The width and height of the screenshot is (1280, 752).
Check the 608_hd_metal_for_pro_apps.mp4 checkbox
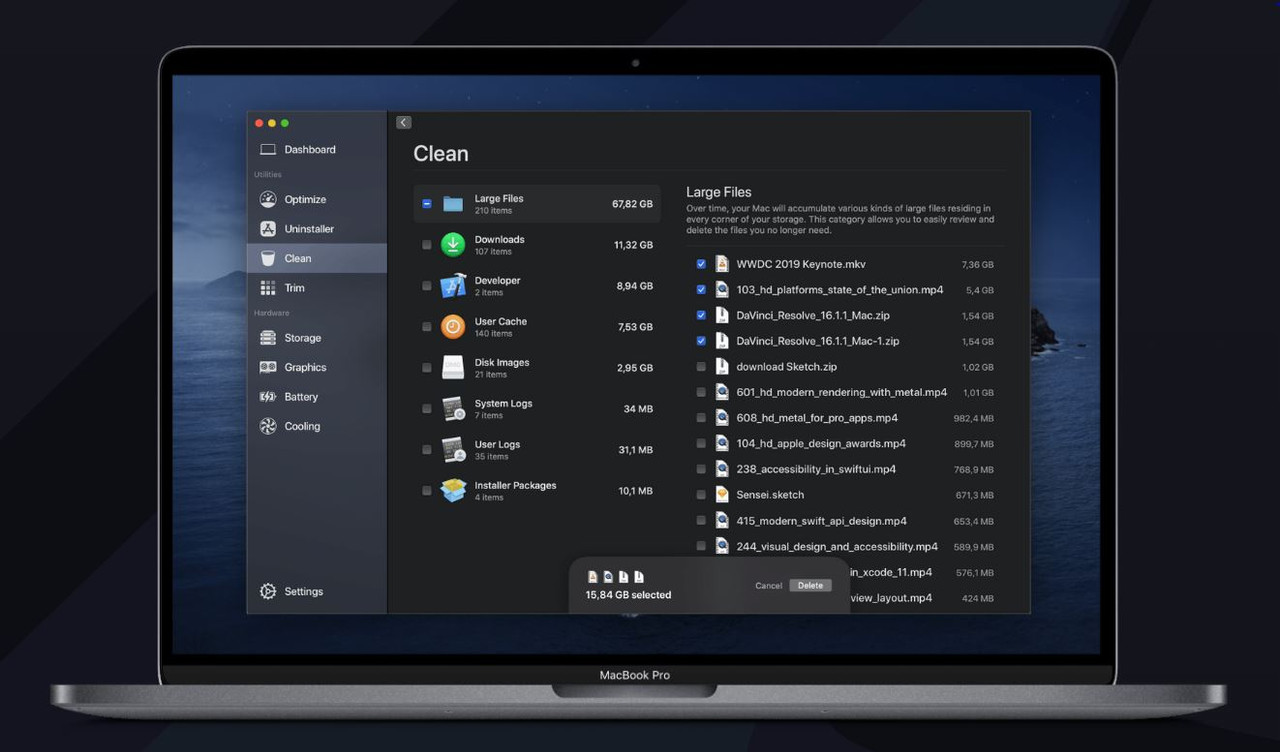coord(701,418)
